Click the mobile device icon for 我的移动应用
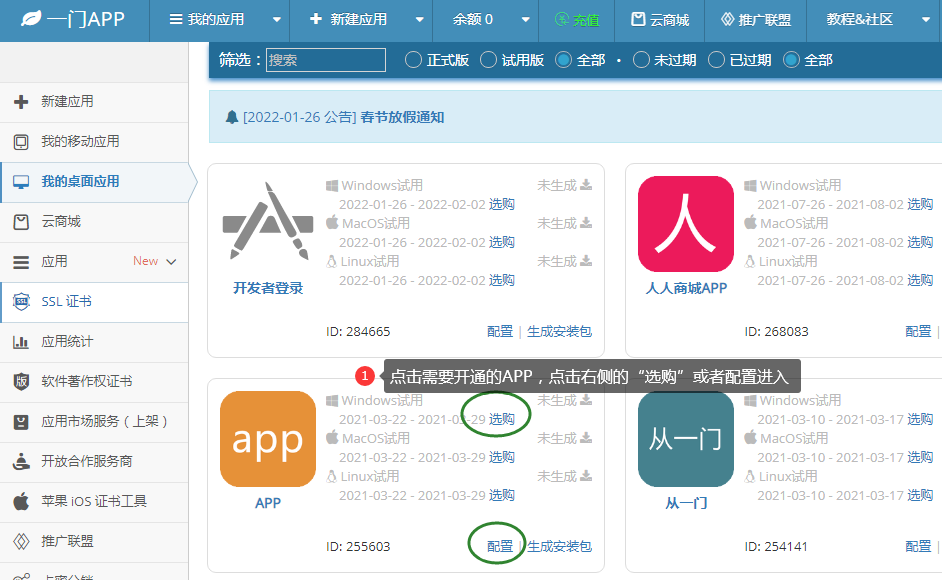The image size is (942, 580). click(x=21, y=142)
